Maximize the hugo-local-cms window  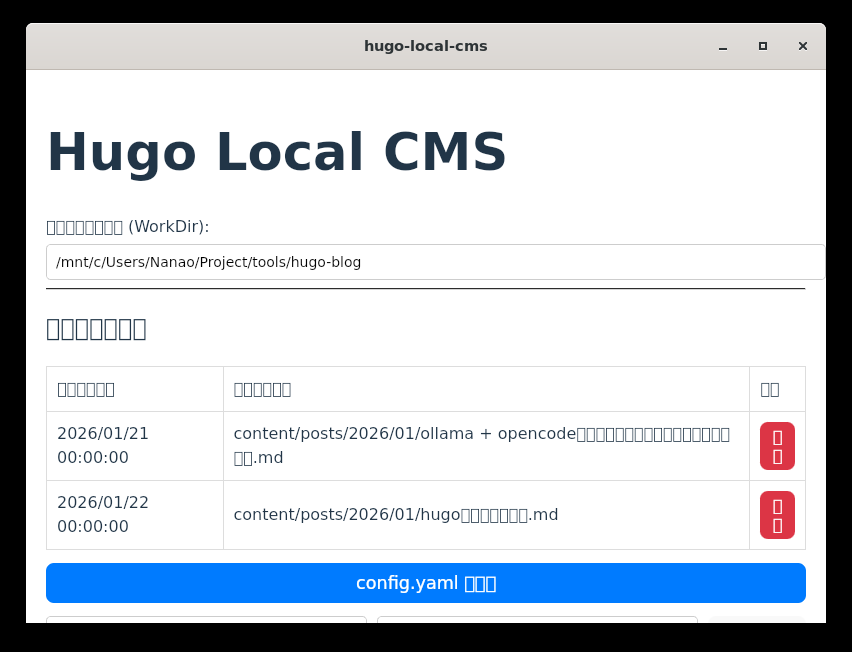click(763, 46)
